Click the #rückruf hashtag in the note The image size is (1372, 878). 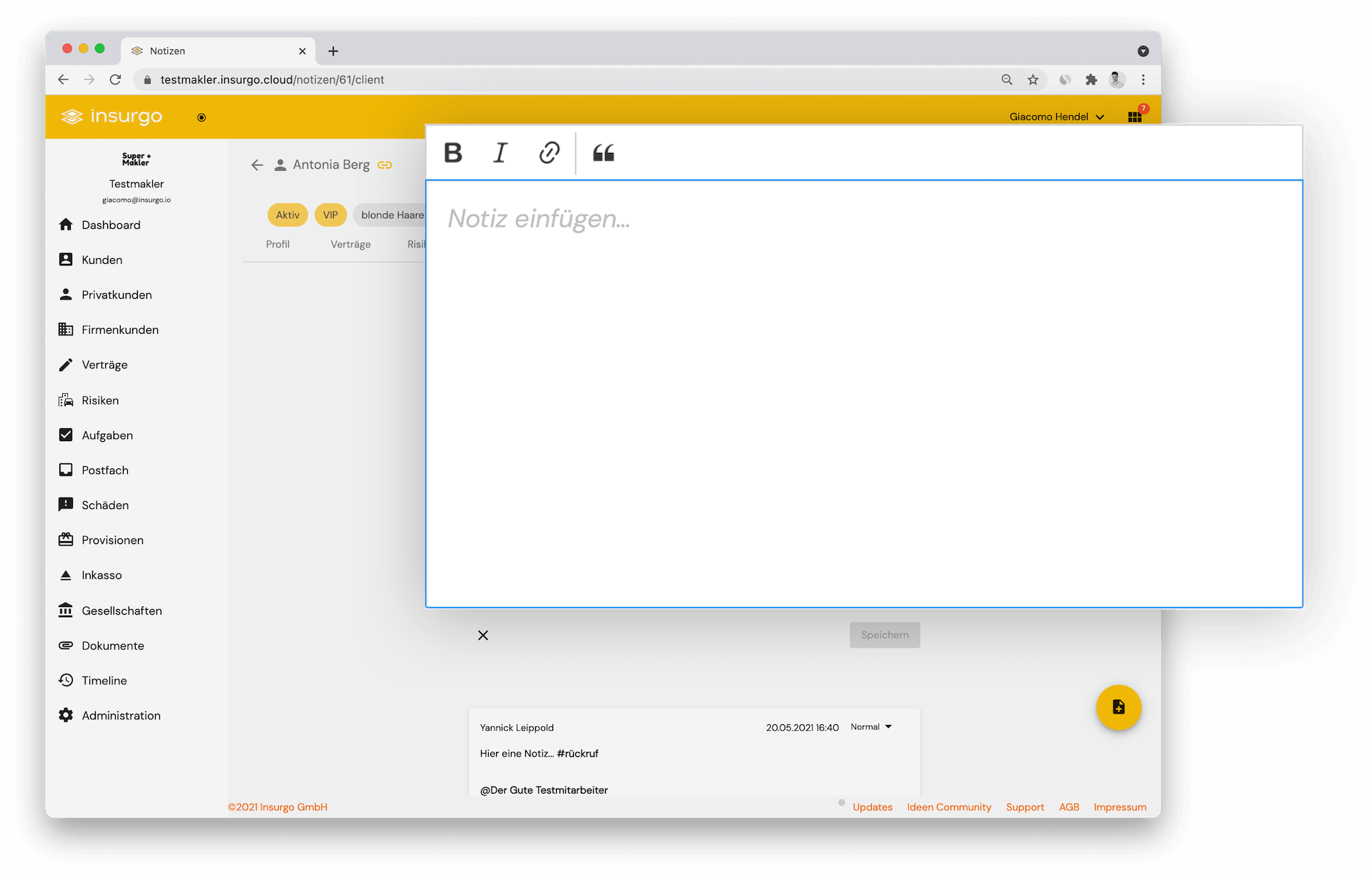[x=577, y=753]
